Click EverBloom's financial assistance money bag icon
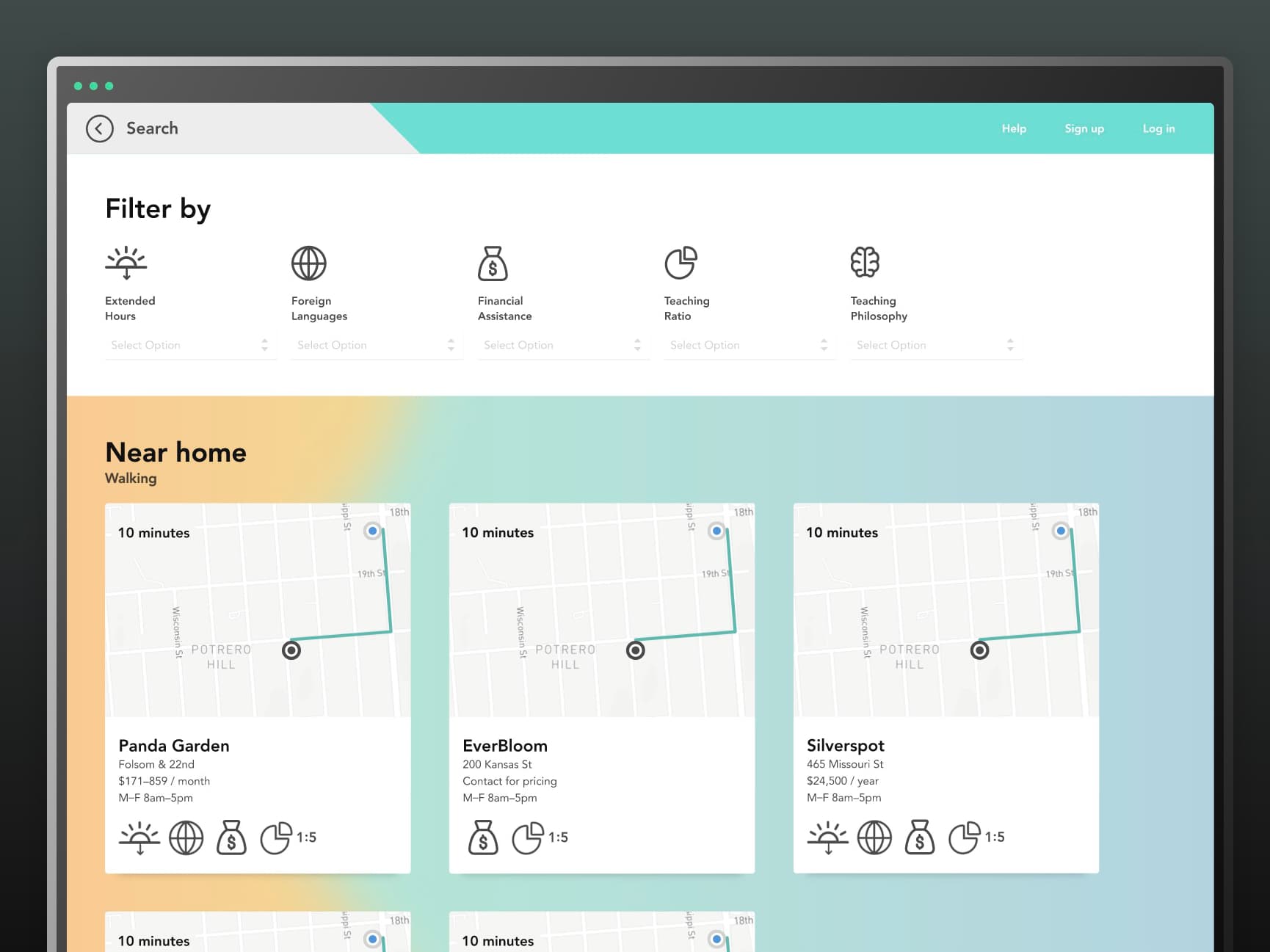Viewport: 1270px width, 952px height. (x=483, y=837)
